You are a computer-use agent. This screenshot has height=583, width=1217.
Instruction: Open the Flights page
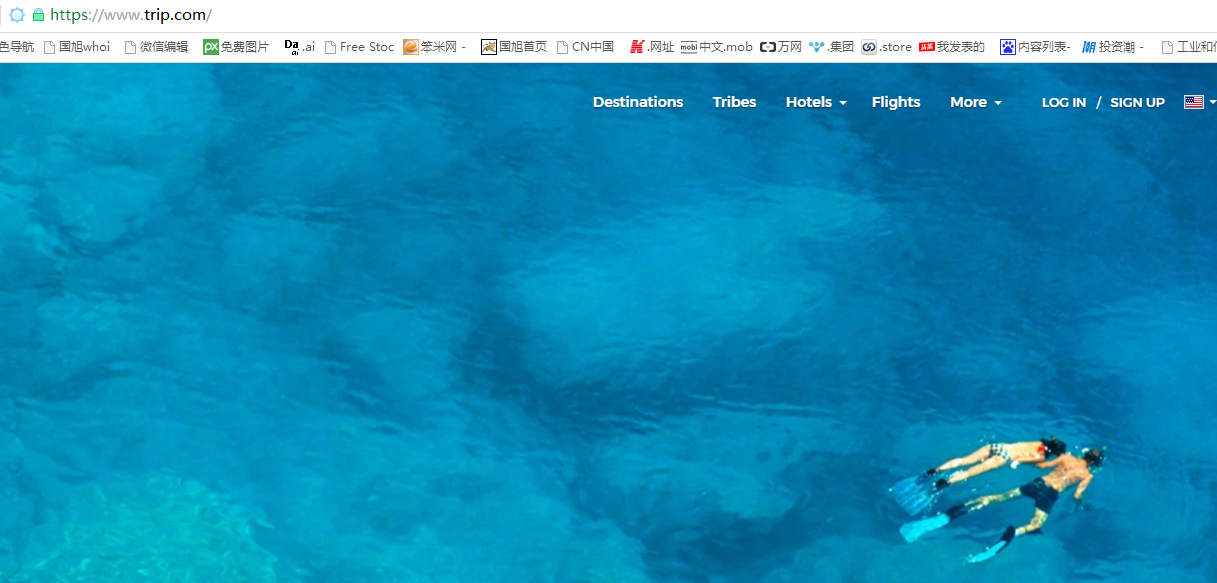(x=896, y=102)
